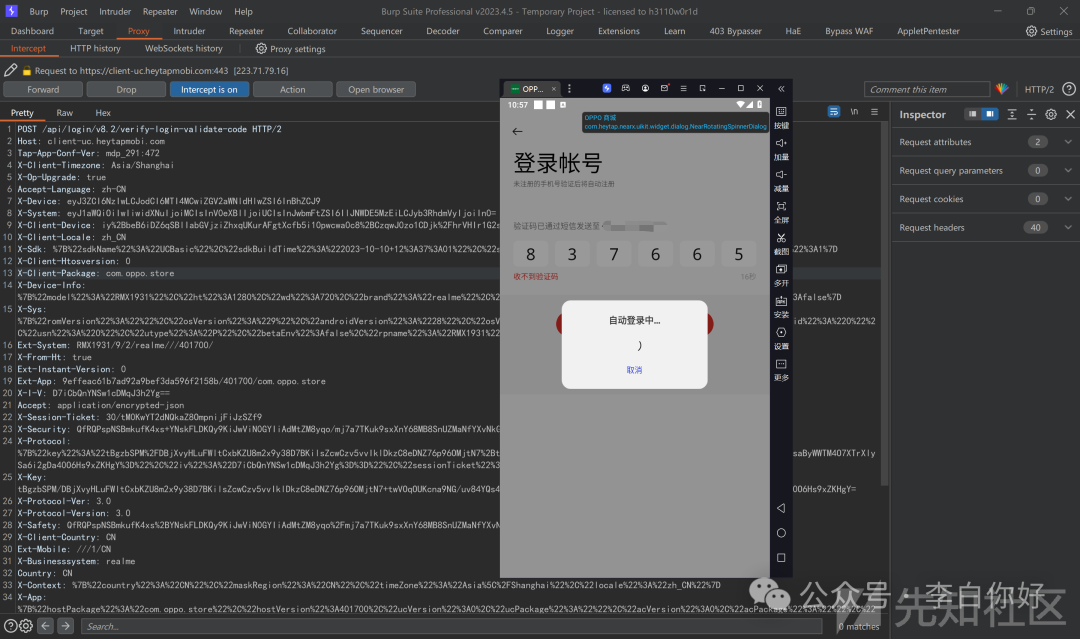This screenshot has width=1080, height=639.
Task: Switch to the Hex view tab
Action: [103, 112]
